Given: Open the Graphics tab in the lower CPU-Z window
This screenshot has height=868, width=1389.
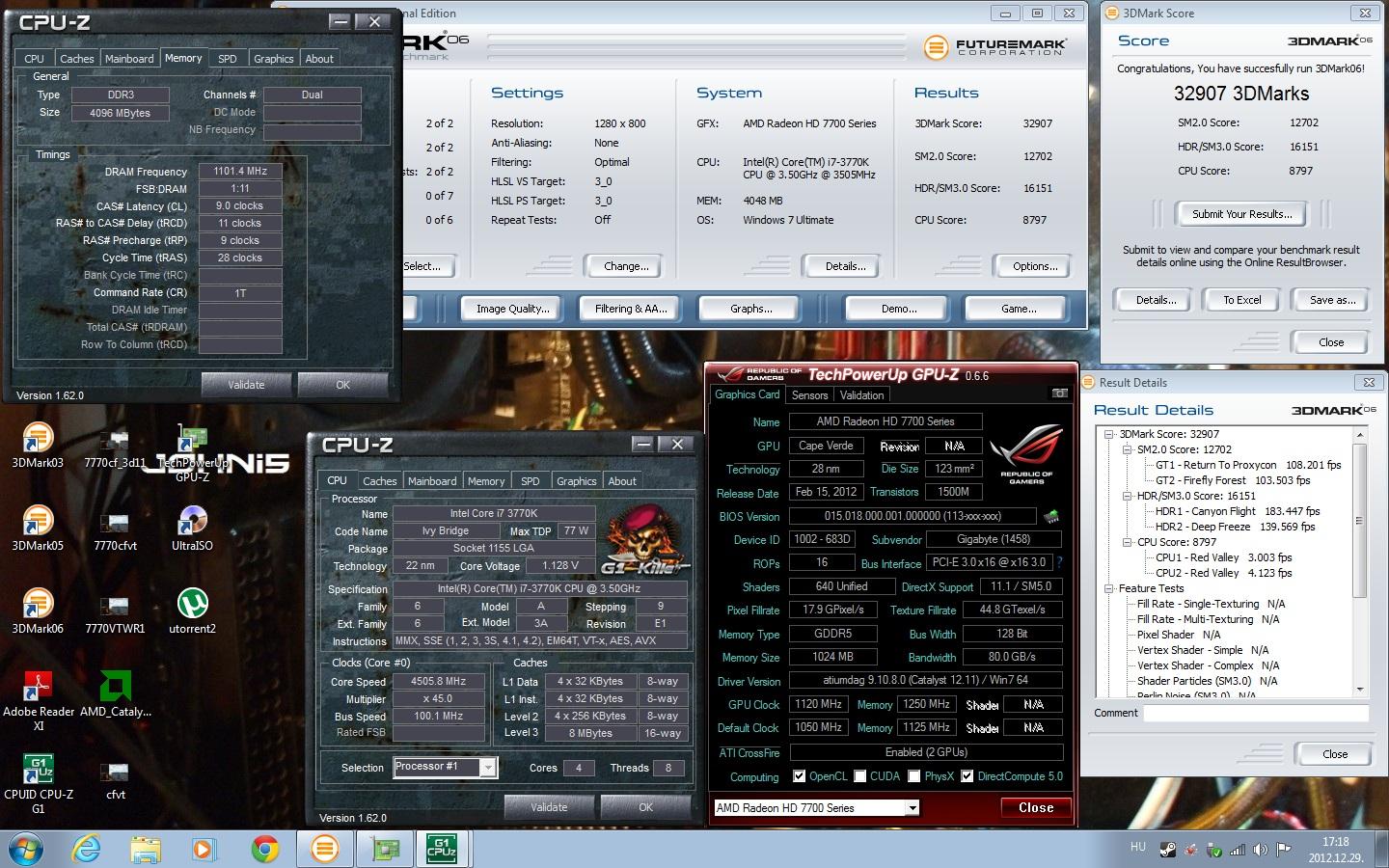Looking at the screenshot, I should [x=577, y=481].
